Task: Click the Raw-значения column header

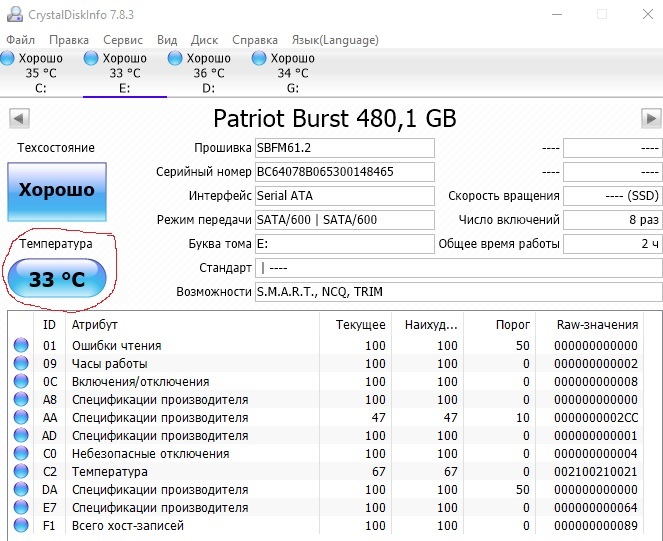Action: pyautogui.click(x=598, y=324)
